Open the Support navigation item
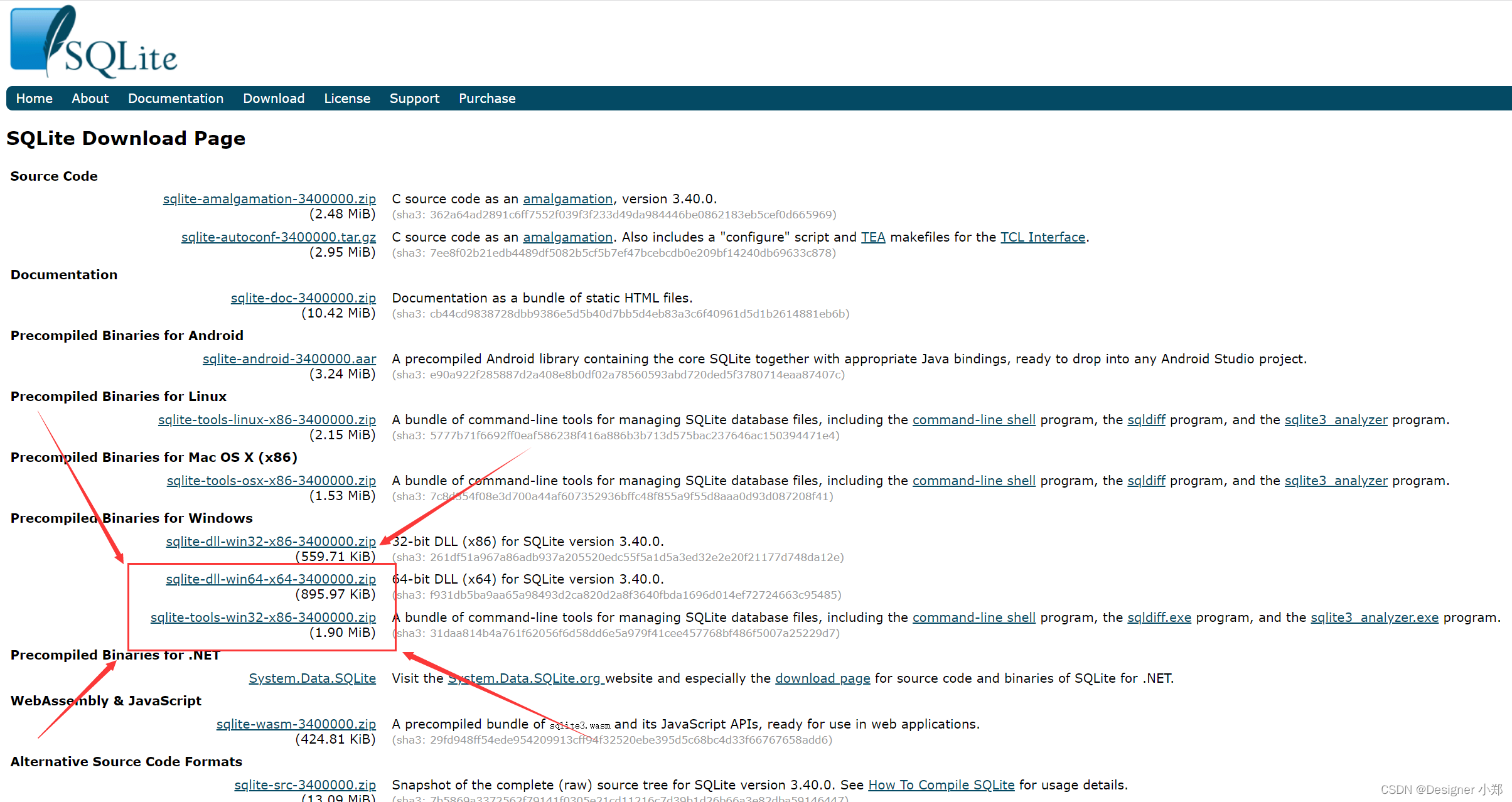This screenshot has width=1512, height=802. (x=414, y=98)
